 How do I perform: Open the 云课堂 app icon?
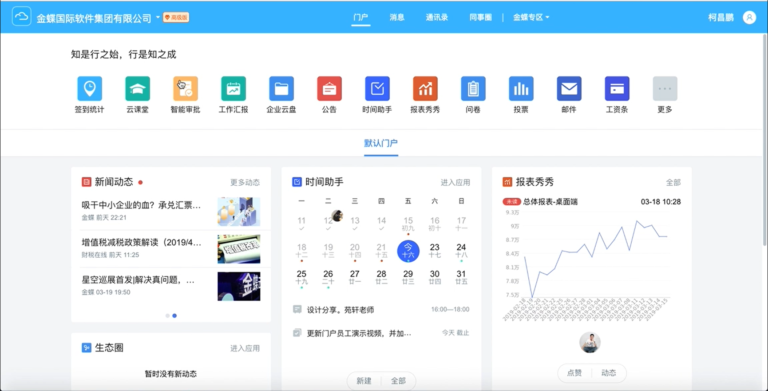[x=138, y=89]
